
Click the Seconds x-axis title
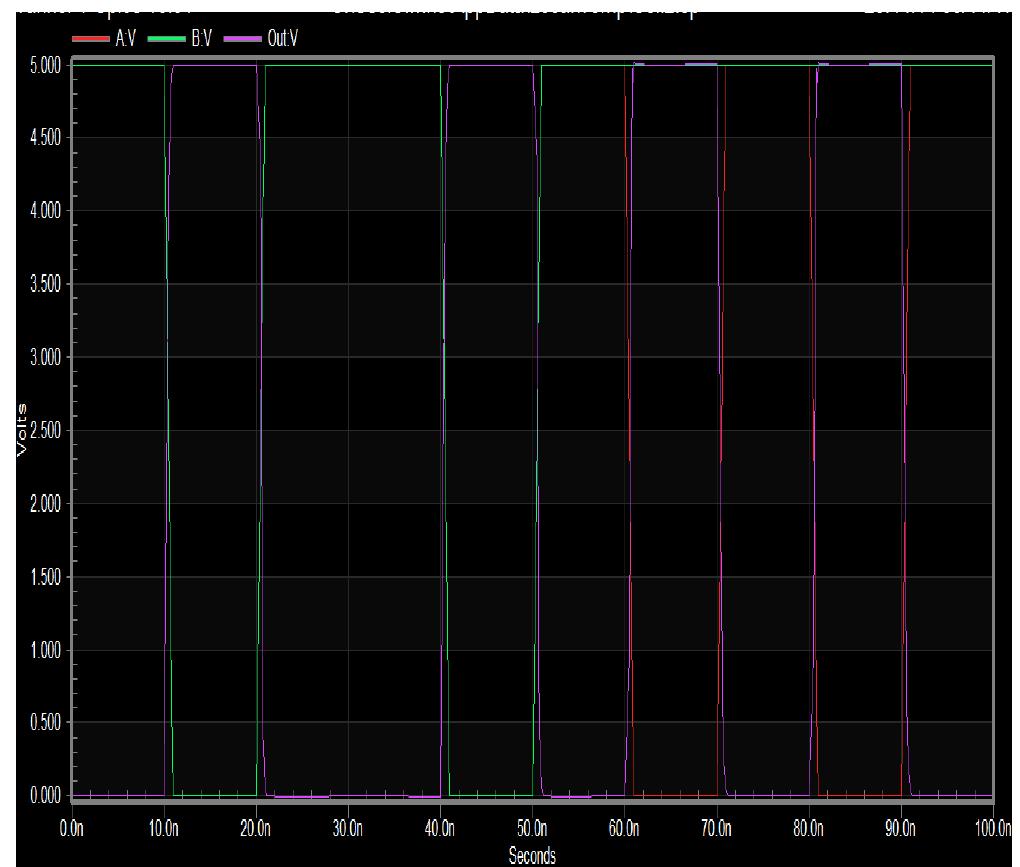pos(532,855)
